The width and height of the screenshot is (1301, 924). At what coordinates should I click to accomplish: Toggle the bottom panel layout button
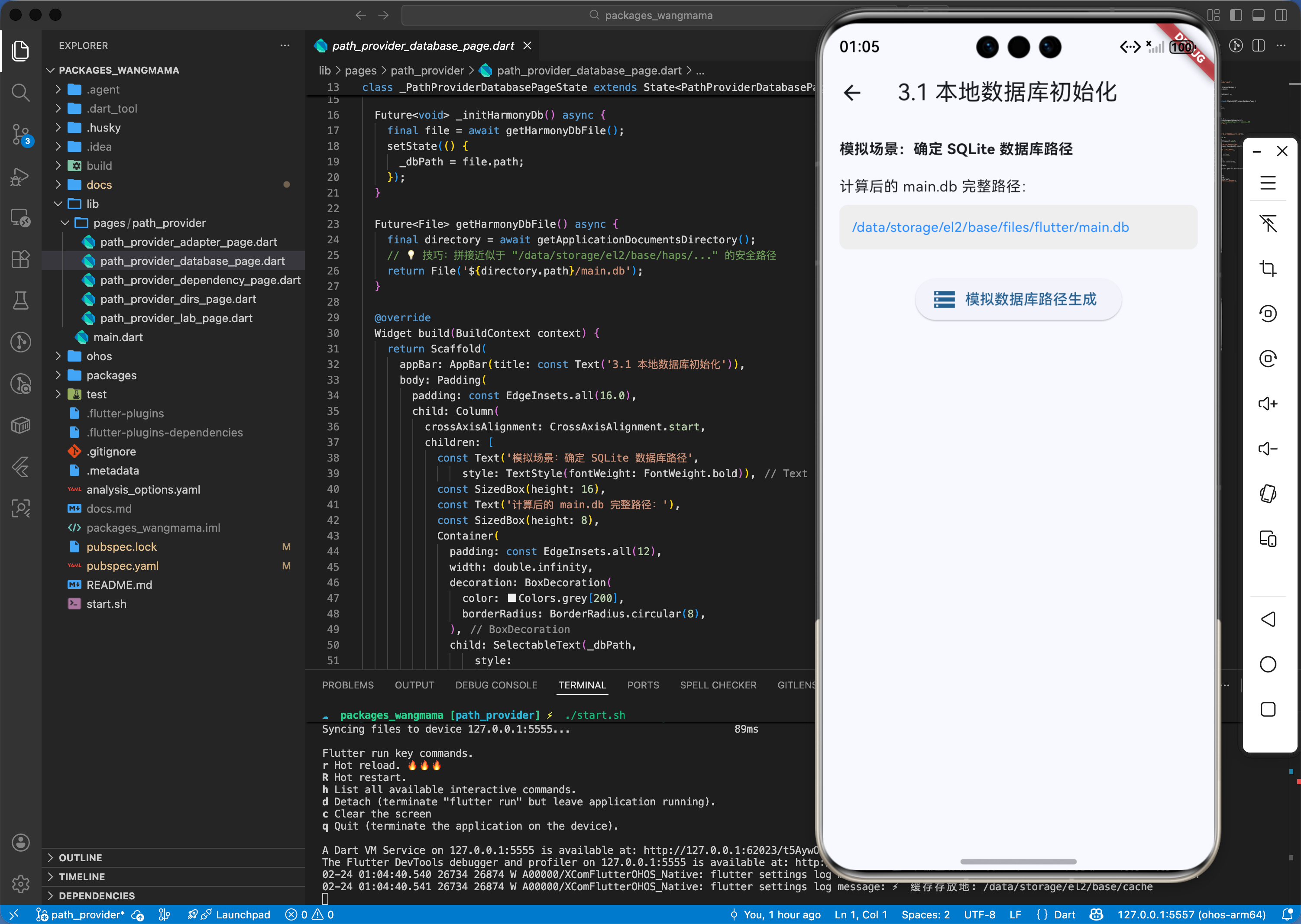click(x=1258, y=15)
